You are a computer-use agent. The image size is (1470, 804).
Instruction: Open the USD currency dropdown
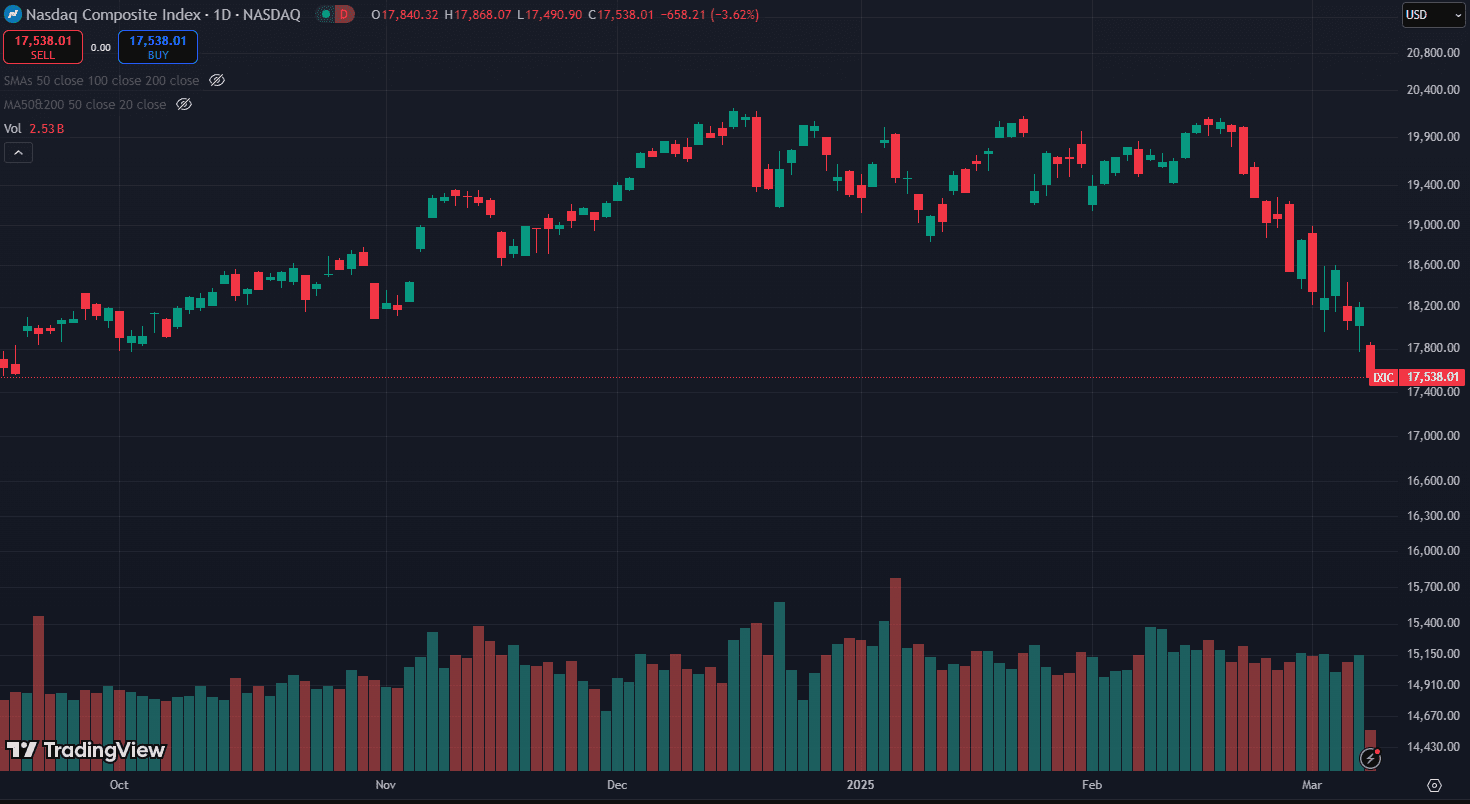tap(1432, 15)
